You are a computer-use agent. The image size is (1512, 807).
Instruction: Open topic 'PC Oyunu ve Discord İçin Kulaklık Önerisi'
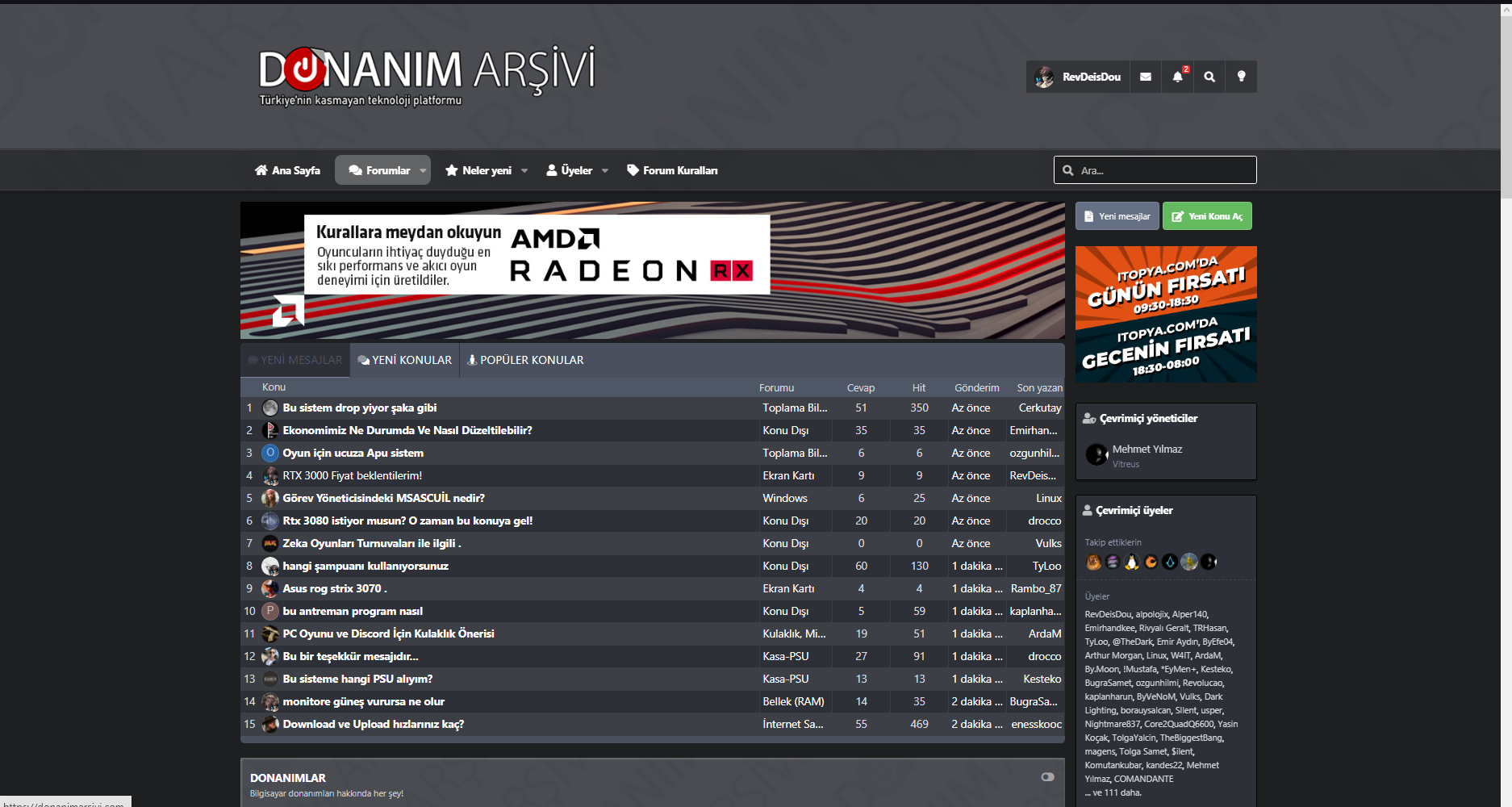pyautogui.click(x=388, y=633)
